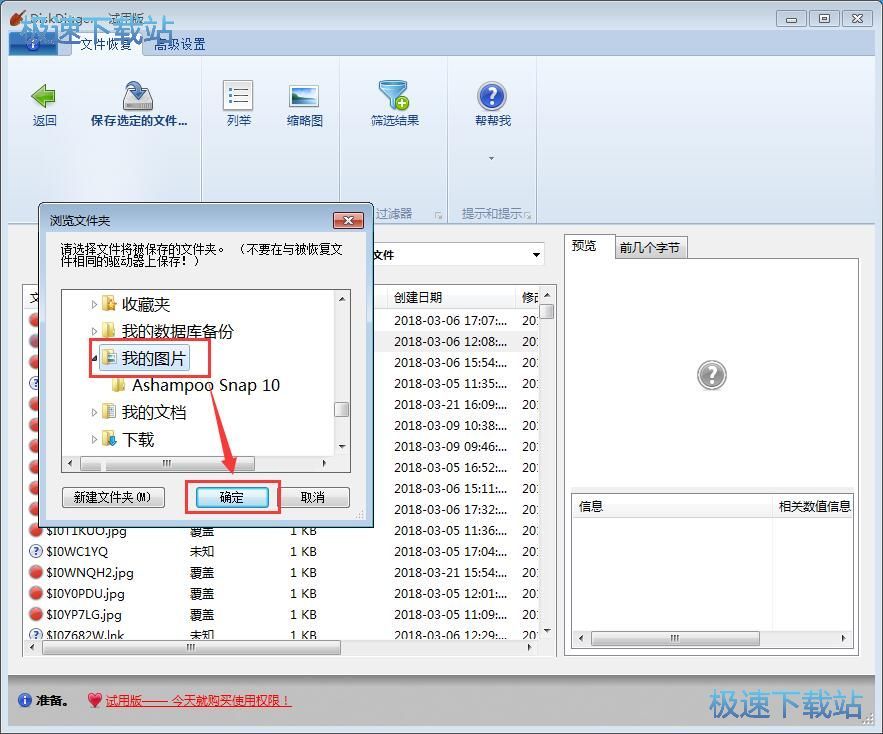Image resolution: width=883 pixels, height=734 pixels.
Task: Click the red status icon for $I0WNQH2.jpg
Action: click(x=35, y=572)
